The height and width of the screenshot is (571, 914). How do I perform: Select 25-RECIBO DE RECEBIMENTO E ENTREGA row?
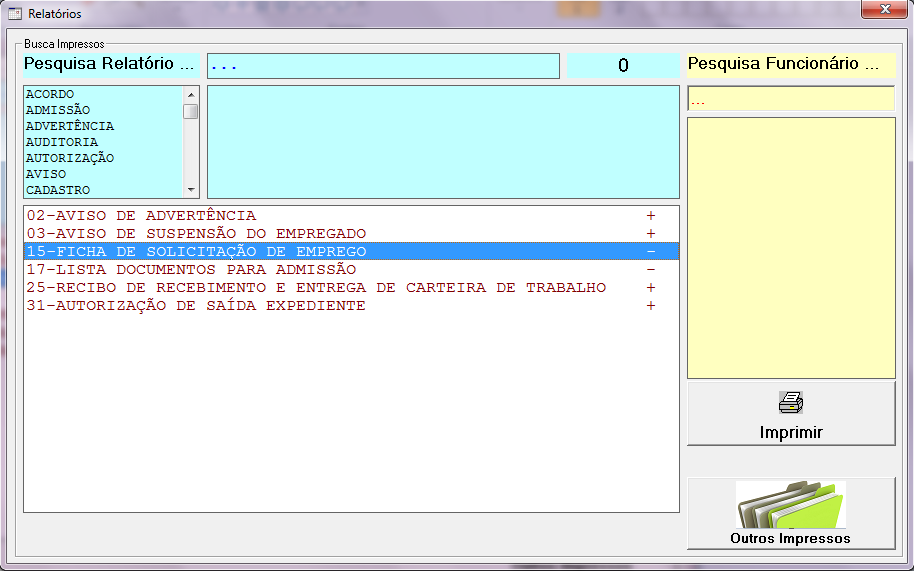coord(351,288)
